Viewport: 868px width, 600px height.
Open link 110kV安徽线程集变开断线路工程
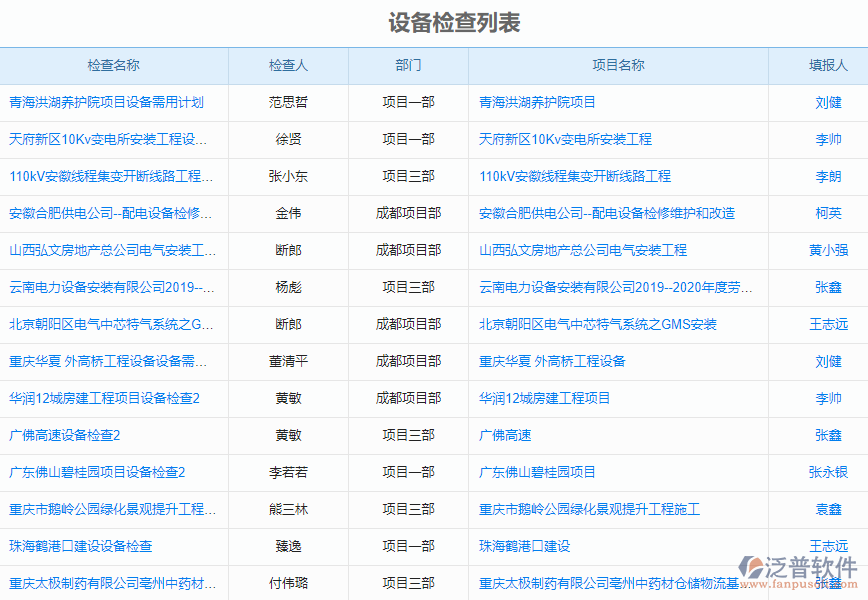point(578,177)
